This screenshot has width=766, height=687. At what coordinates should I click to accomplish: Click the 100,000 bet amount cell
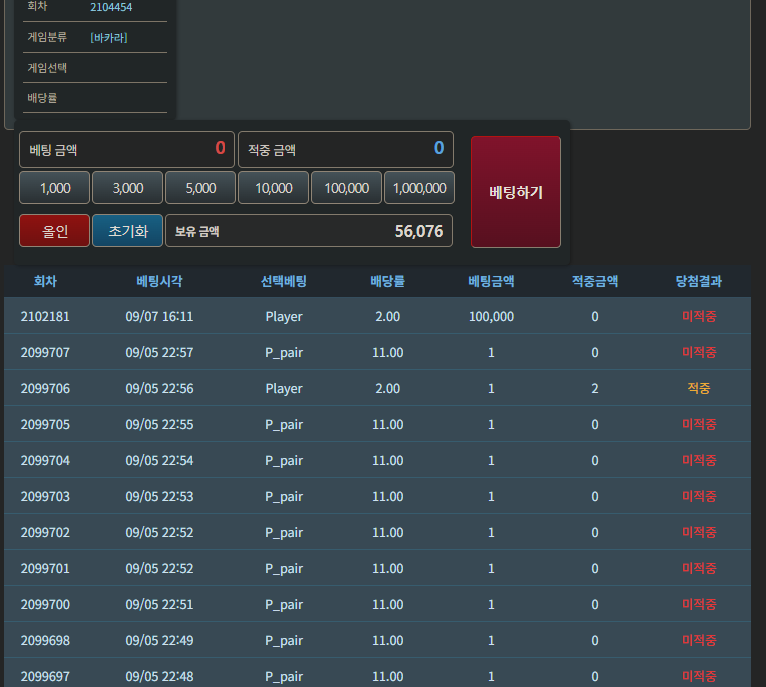[x=491, y=317]
